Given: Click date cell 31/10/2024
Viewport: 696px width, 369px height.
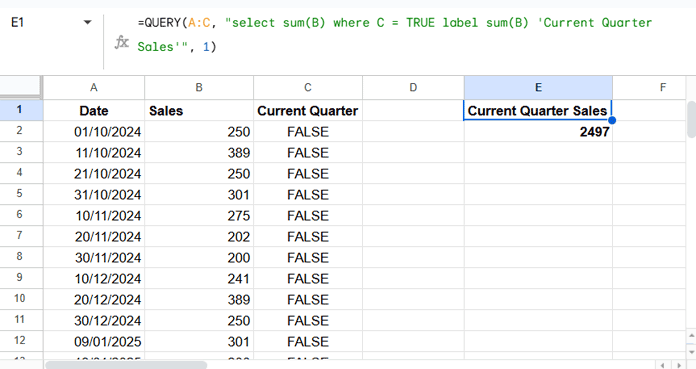Looking at the screenshot, I should [x=94, y=194].
